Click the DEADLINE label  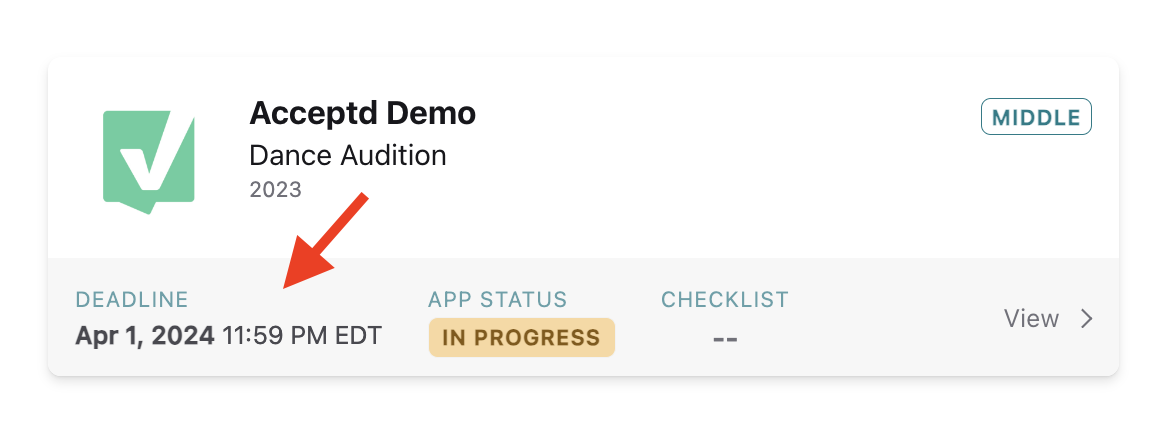[x=132, y=299]
